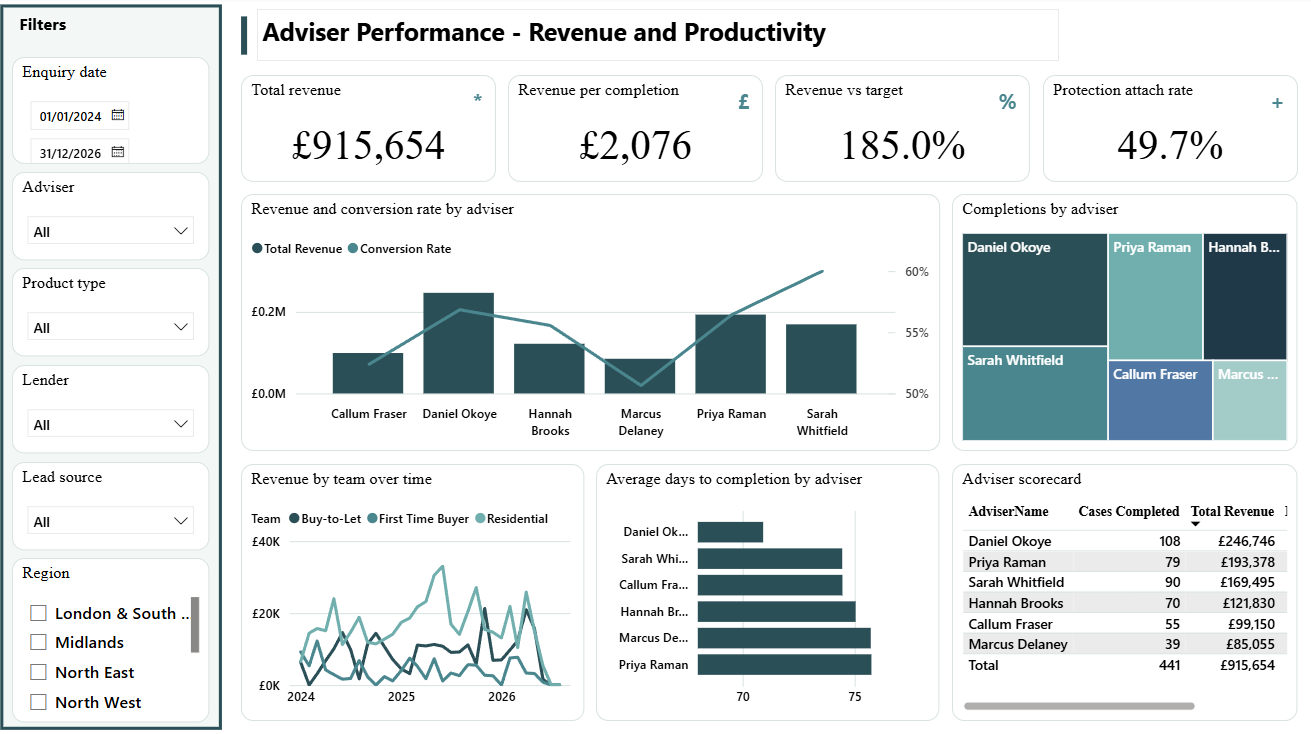Click the pound icon on Revenue per completion card
The image size is (1311, 734).
[744, 101]
